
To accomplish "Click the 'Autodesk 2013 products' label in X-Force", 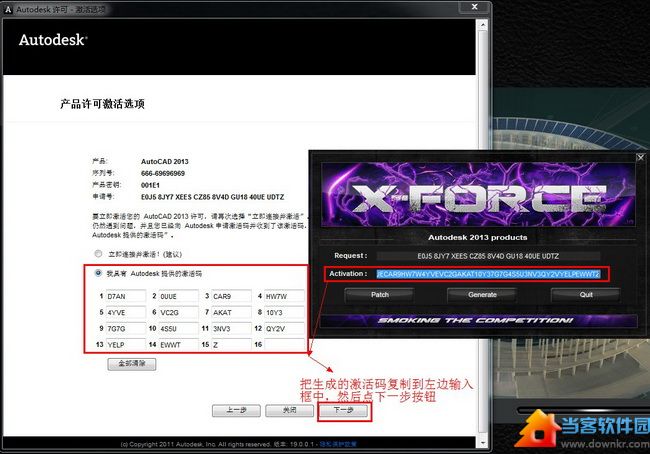I will pos(478,238).
